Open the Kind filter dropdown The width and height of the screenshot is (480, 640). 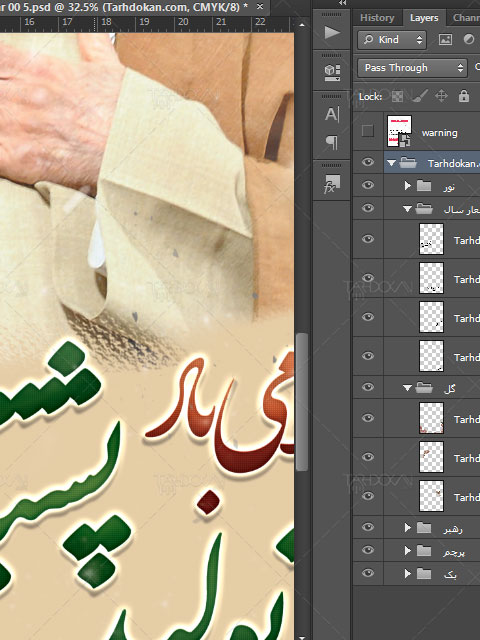(x=392, y=40)
